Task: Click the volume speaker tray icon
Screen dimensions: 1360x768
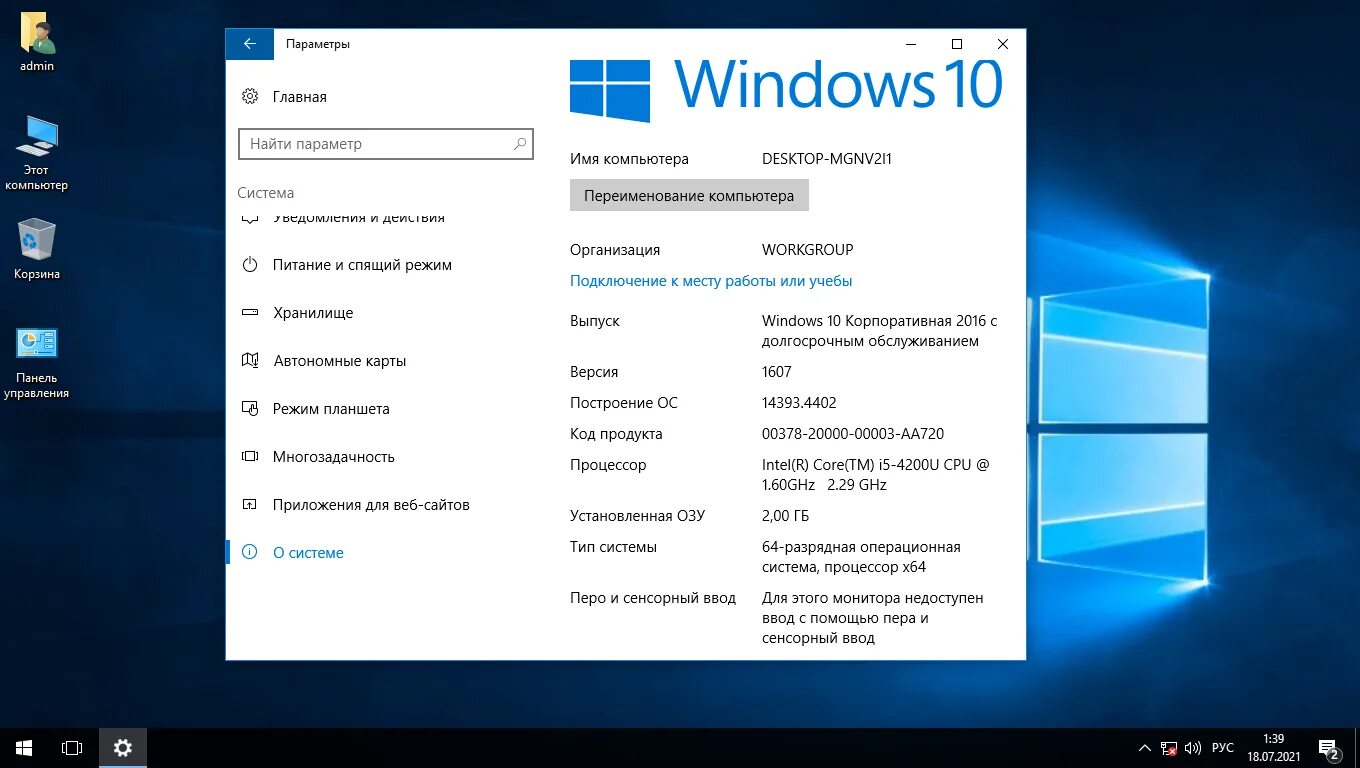Action: click(1193, 748)
